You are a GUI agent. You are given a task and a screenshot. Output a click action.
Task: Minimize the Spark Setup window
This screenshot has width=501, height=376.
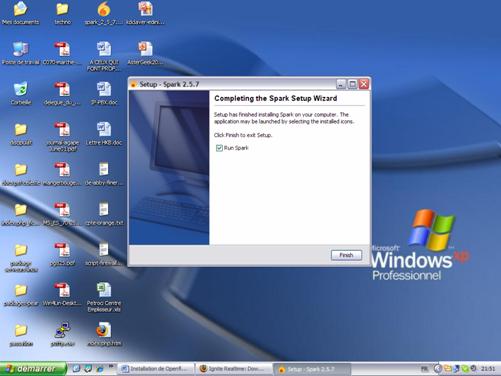pyautogui.click(x=340, y=84)
